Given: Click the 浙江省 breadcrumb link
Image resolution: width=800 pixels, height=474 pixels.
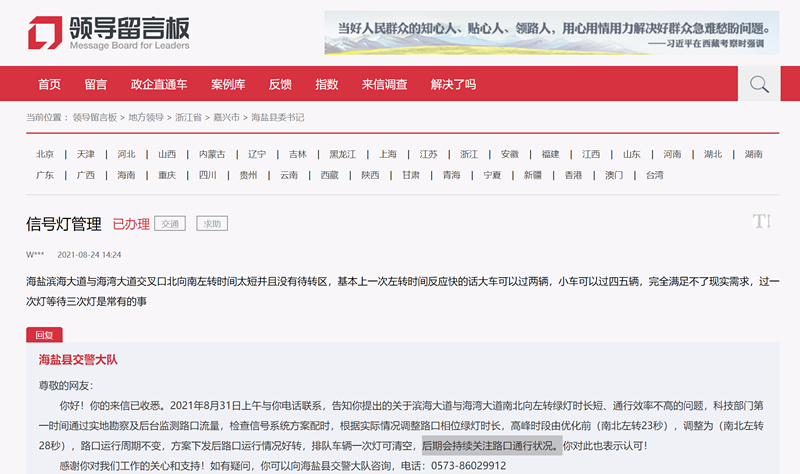Looking at the screenshot, I should [x=186, y=118].
